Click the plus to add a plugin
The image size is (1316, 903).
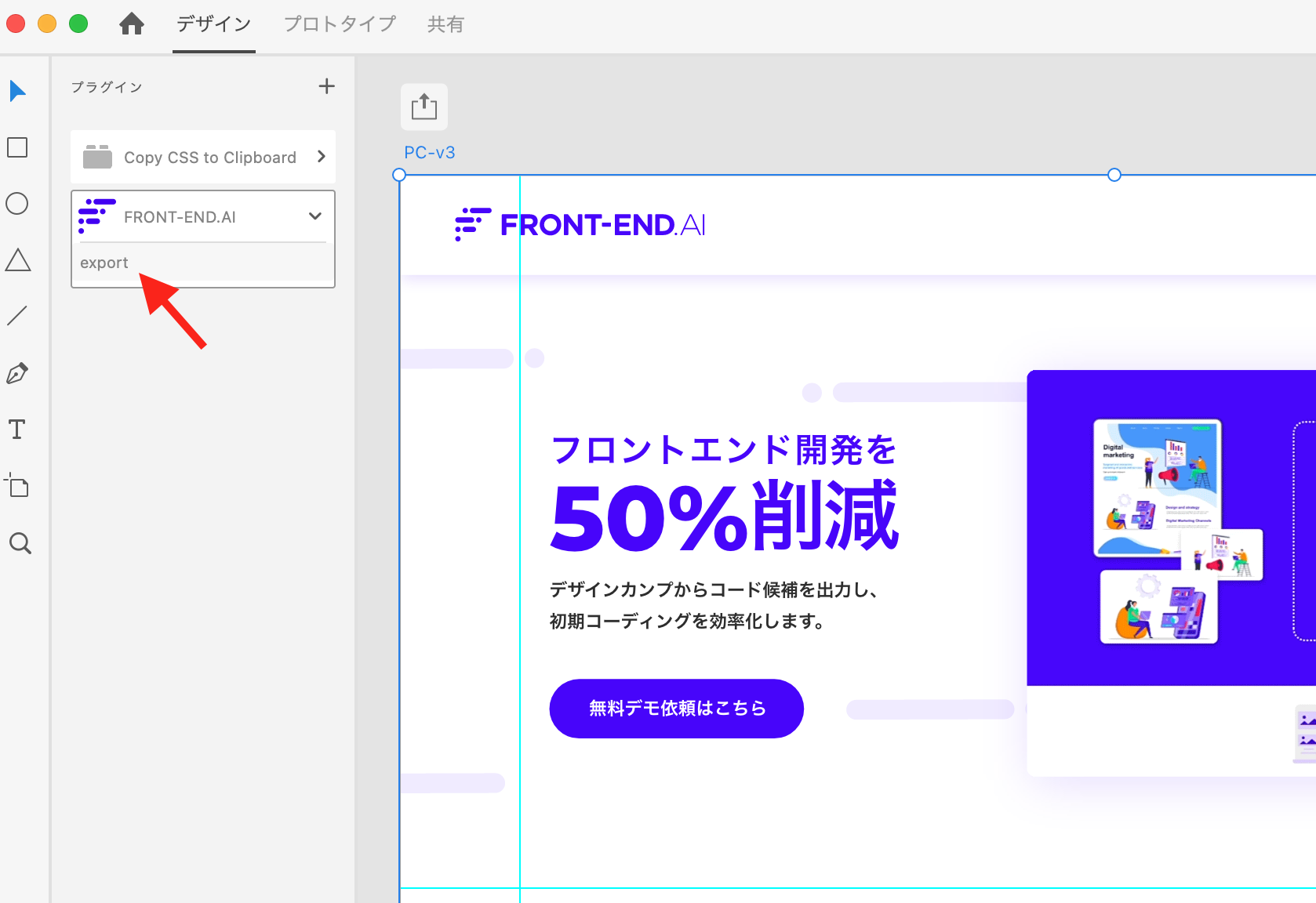326,86
